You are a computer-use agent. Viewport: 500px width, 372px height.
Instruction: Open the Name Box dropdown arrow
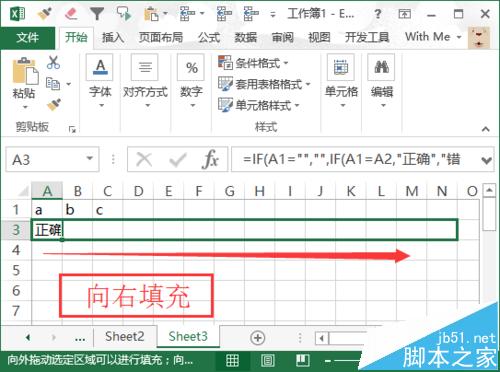[90, 159]
